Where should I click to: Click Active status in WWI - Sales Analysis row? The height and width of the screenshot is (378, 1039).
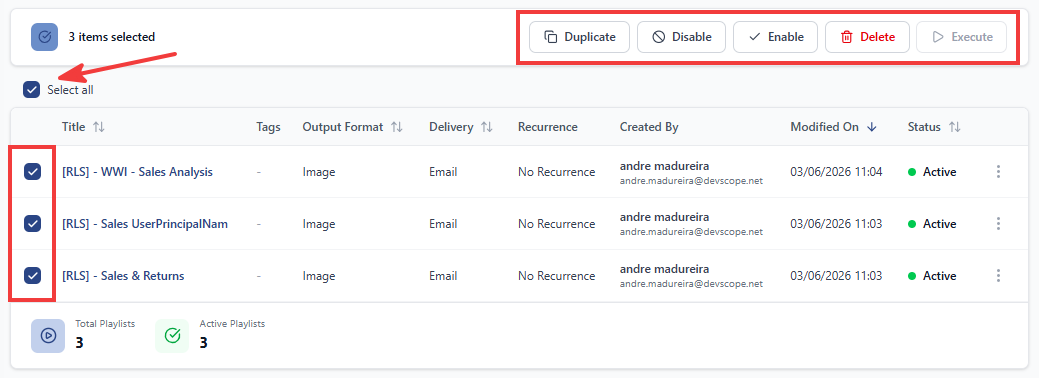[x=932, y=172]
